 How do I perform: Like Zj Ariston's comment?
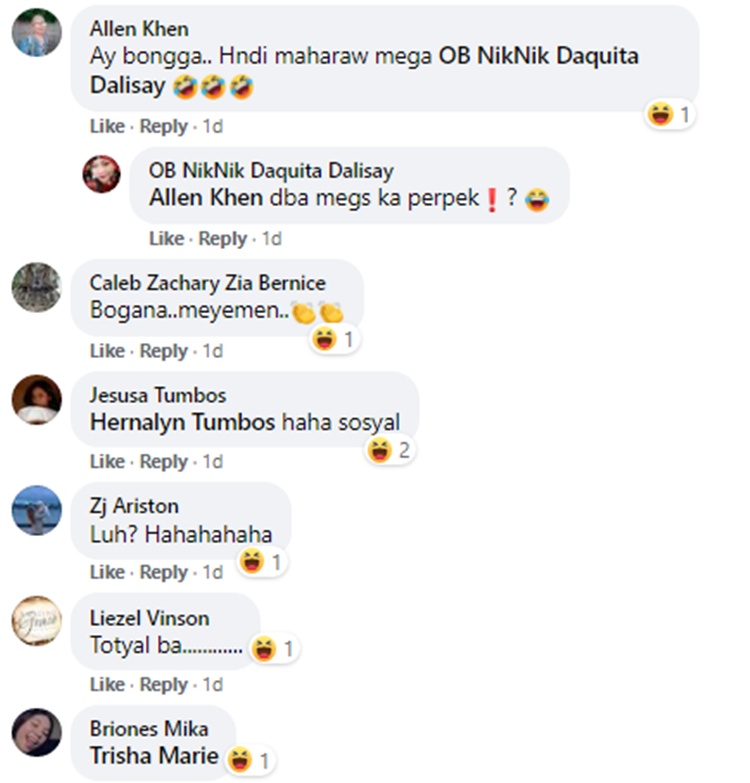[x=107, y=572]
